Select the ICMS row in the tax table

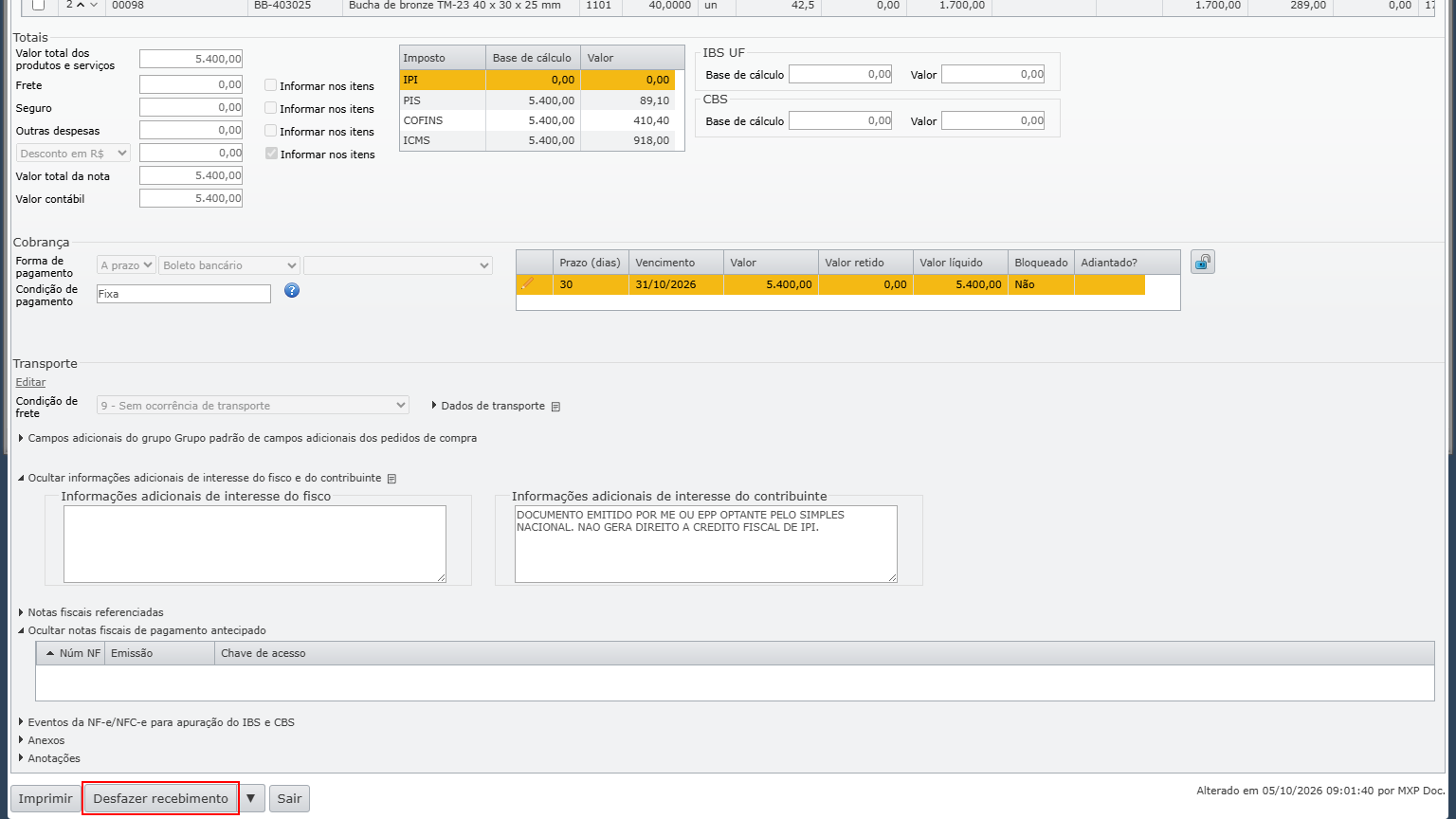pyautogui.click(x=537, y=140)
